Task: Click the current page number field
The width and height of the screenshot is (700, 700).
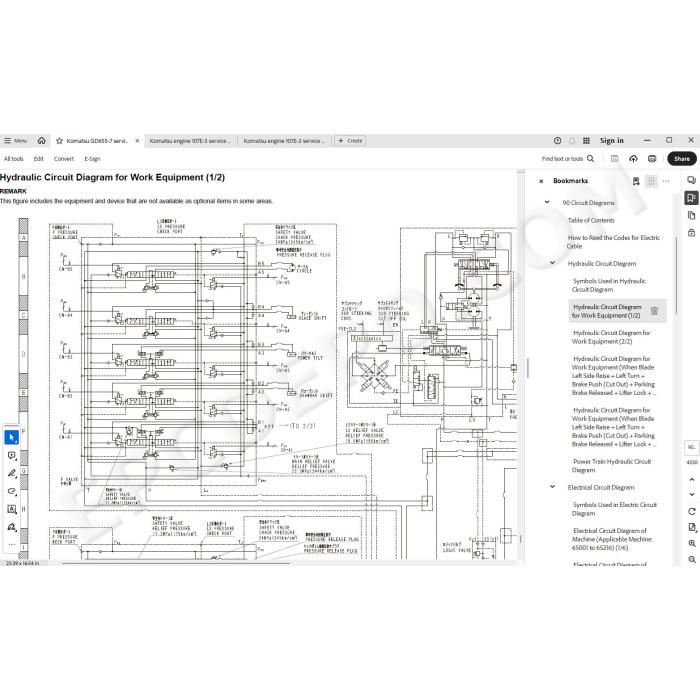Action: click(x=691, y=447)
